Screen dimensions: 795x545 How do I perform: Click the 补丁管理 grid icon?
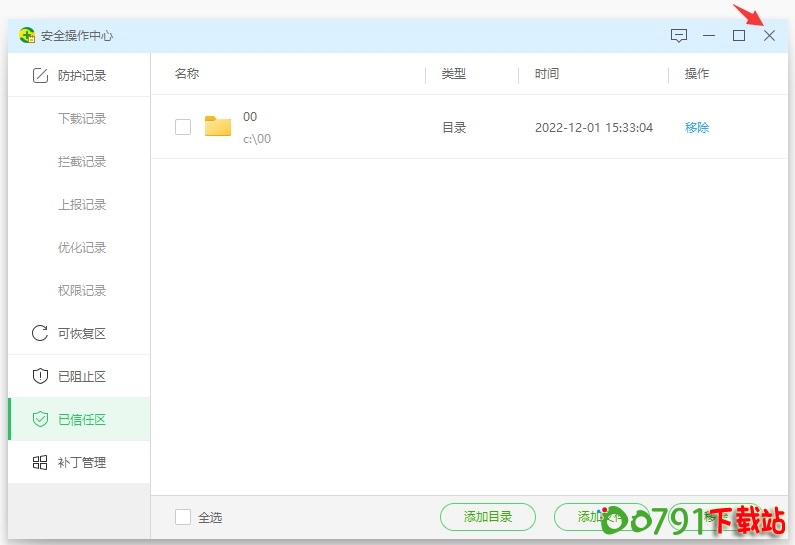[x=40, y=462]
